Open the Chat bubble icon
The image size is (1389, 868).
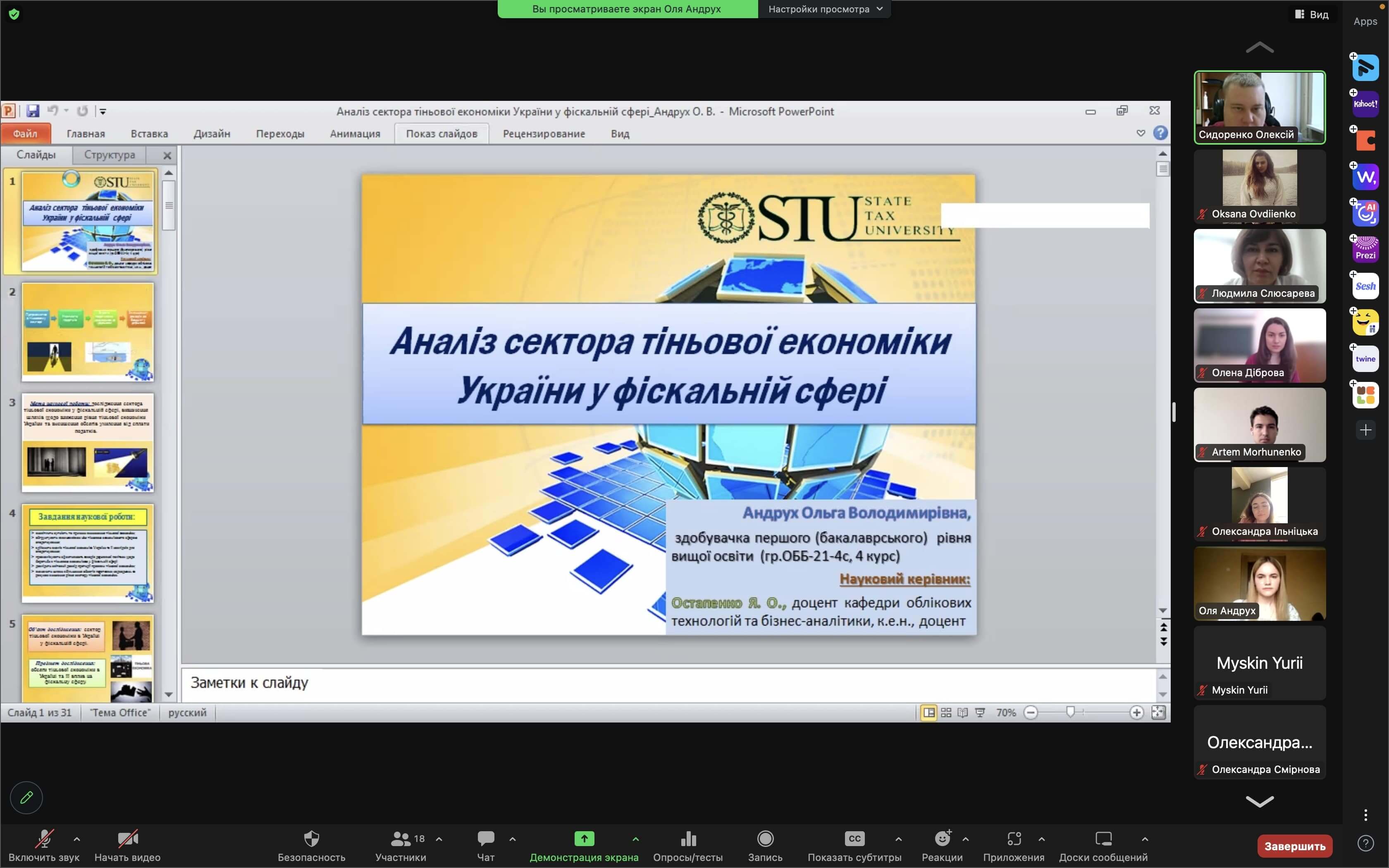(486, 839)
